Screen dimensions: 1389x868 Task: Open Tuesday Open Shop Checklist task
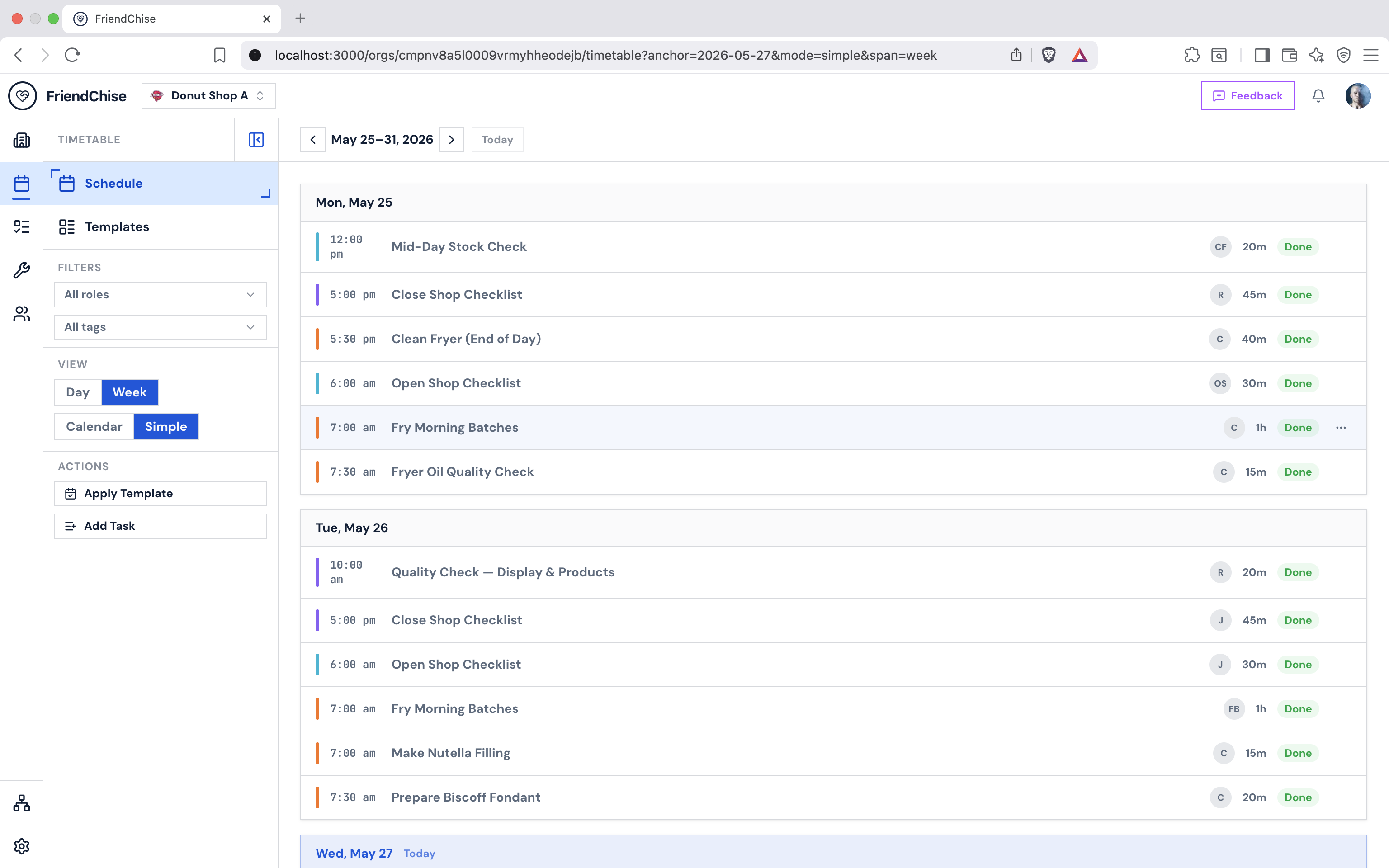833,665
